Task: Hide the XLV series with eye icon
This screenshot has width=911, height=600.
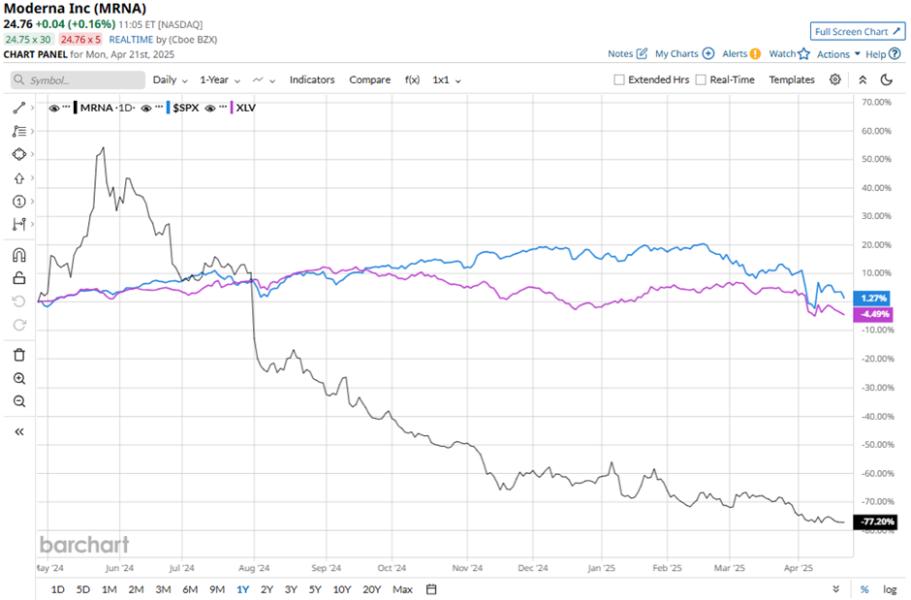Action: [x=210, y=108]
